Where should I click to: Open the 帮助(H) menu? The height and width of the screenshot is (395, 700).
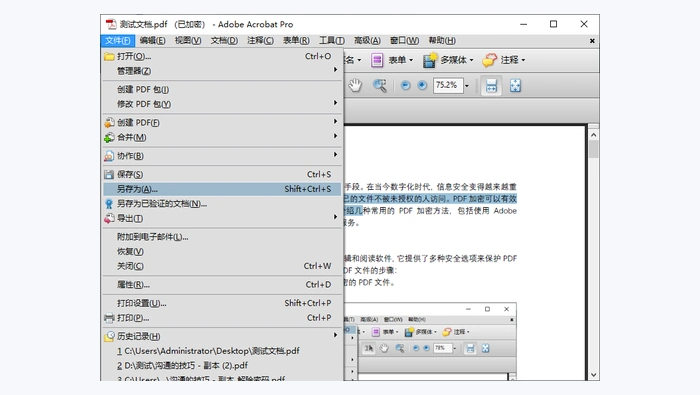(x=442, y=41)
